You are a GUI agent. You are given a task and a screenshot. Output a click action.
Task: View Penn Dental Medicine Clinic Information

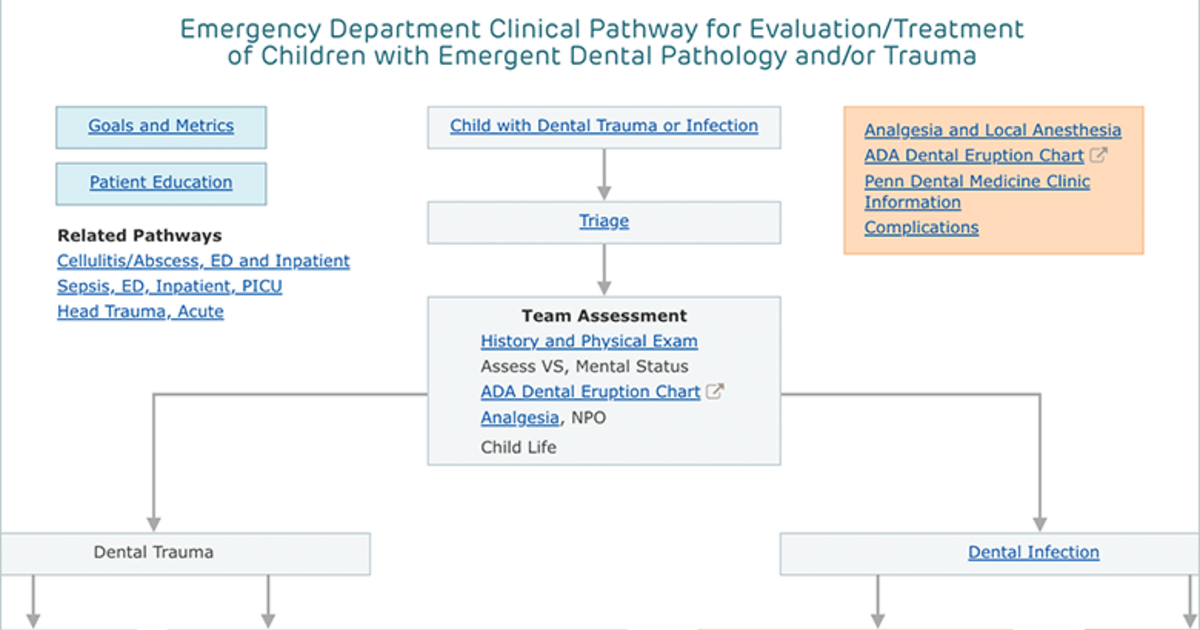click(x=977, y=192)
